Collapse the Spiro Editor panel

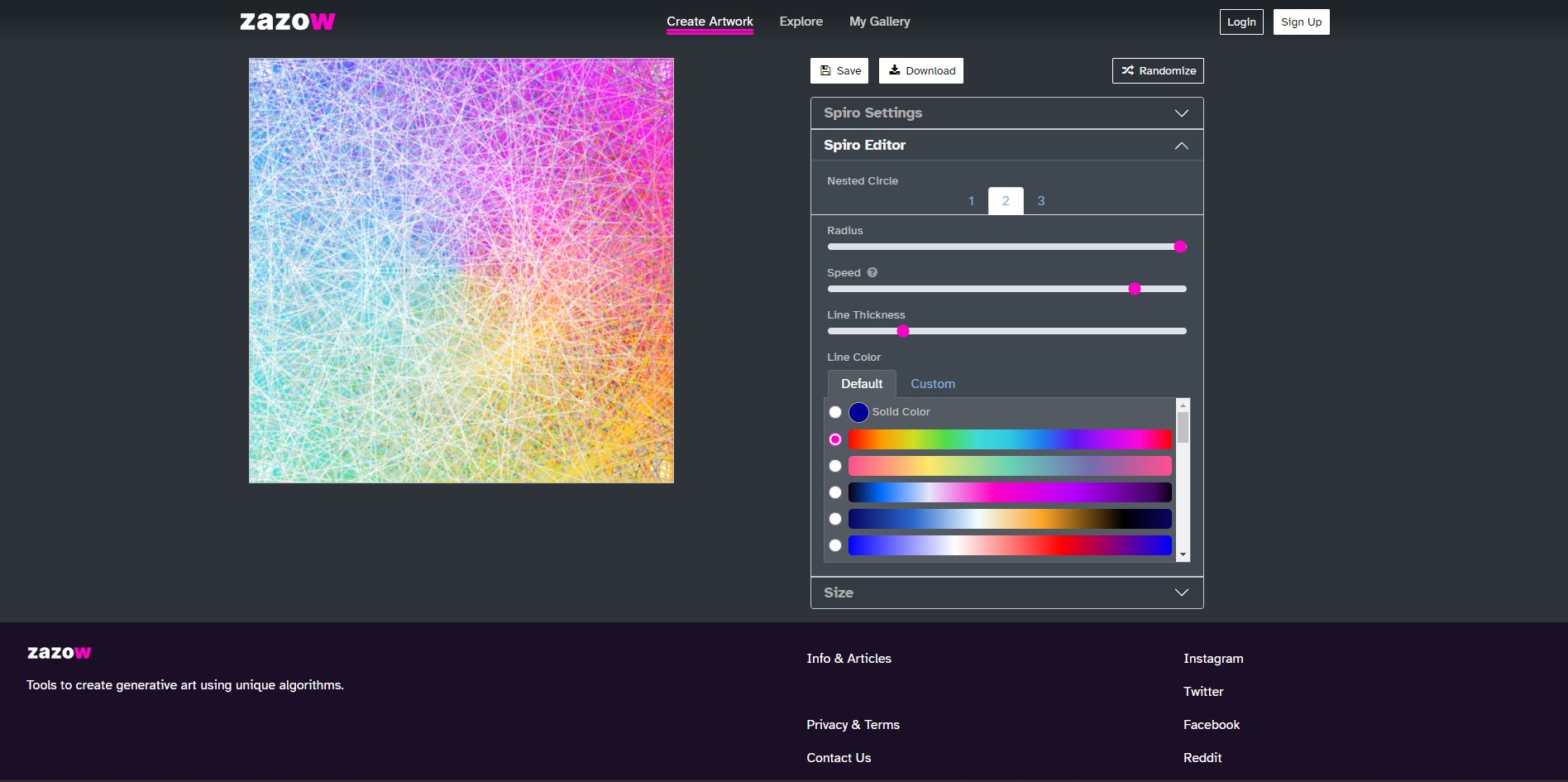pyautogui.click(x=1006, y=145)
